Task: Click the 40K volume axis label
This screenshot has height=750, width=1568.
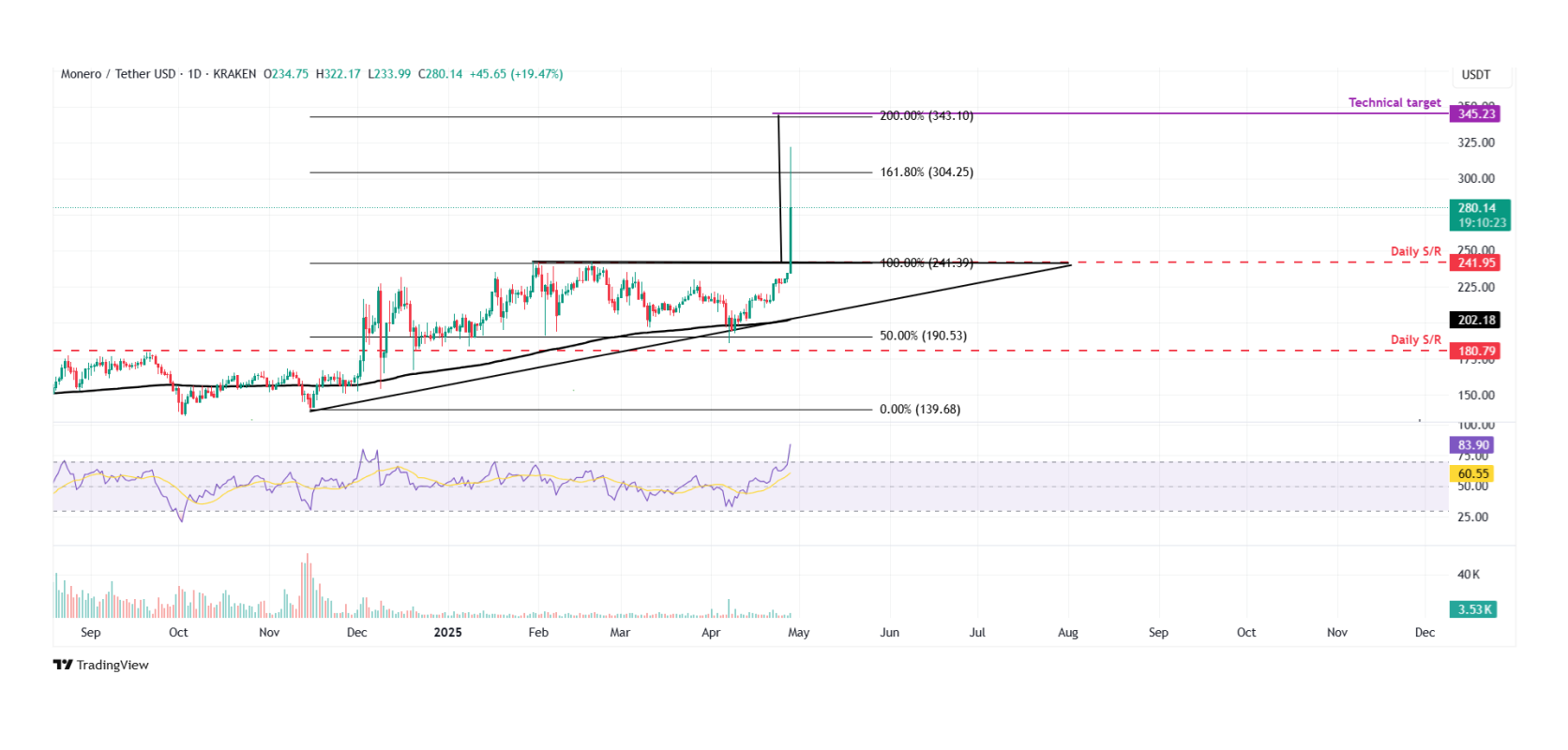Action: tap(1469, 575)
